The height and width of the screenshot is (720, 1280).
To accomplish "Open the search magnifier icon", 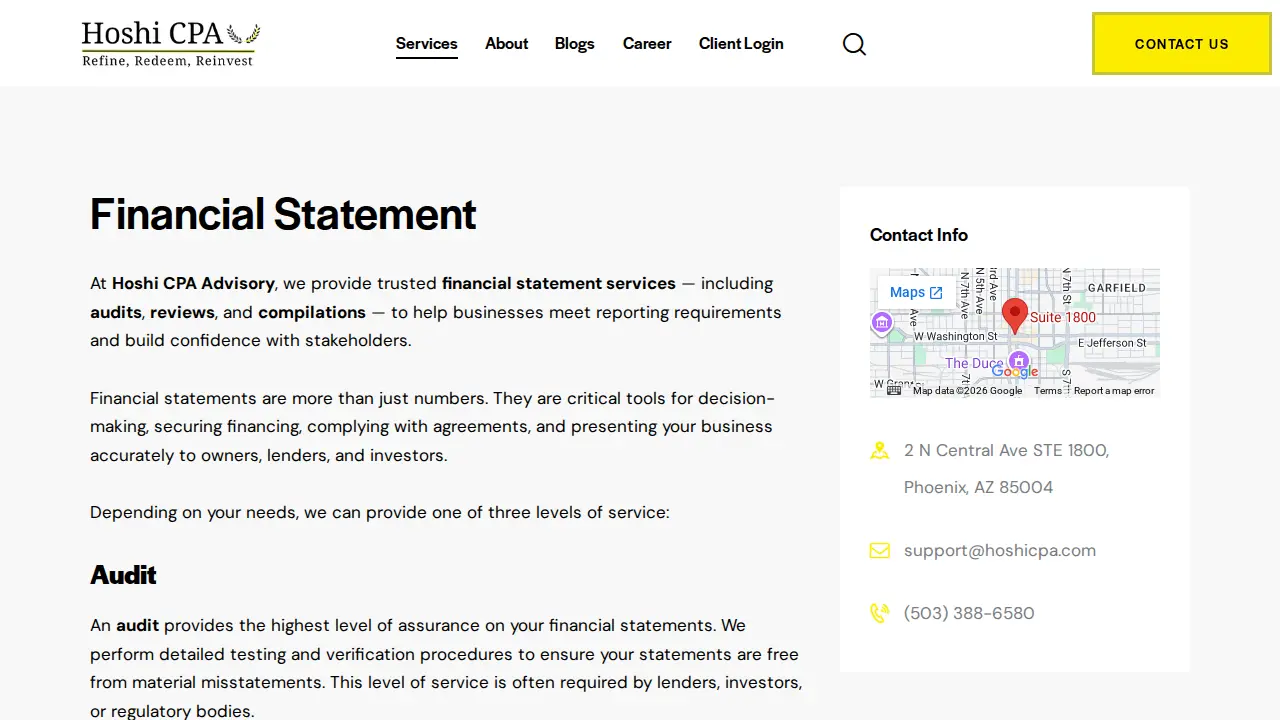I will pyautogui.click(x=854, y=44).
